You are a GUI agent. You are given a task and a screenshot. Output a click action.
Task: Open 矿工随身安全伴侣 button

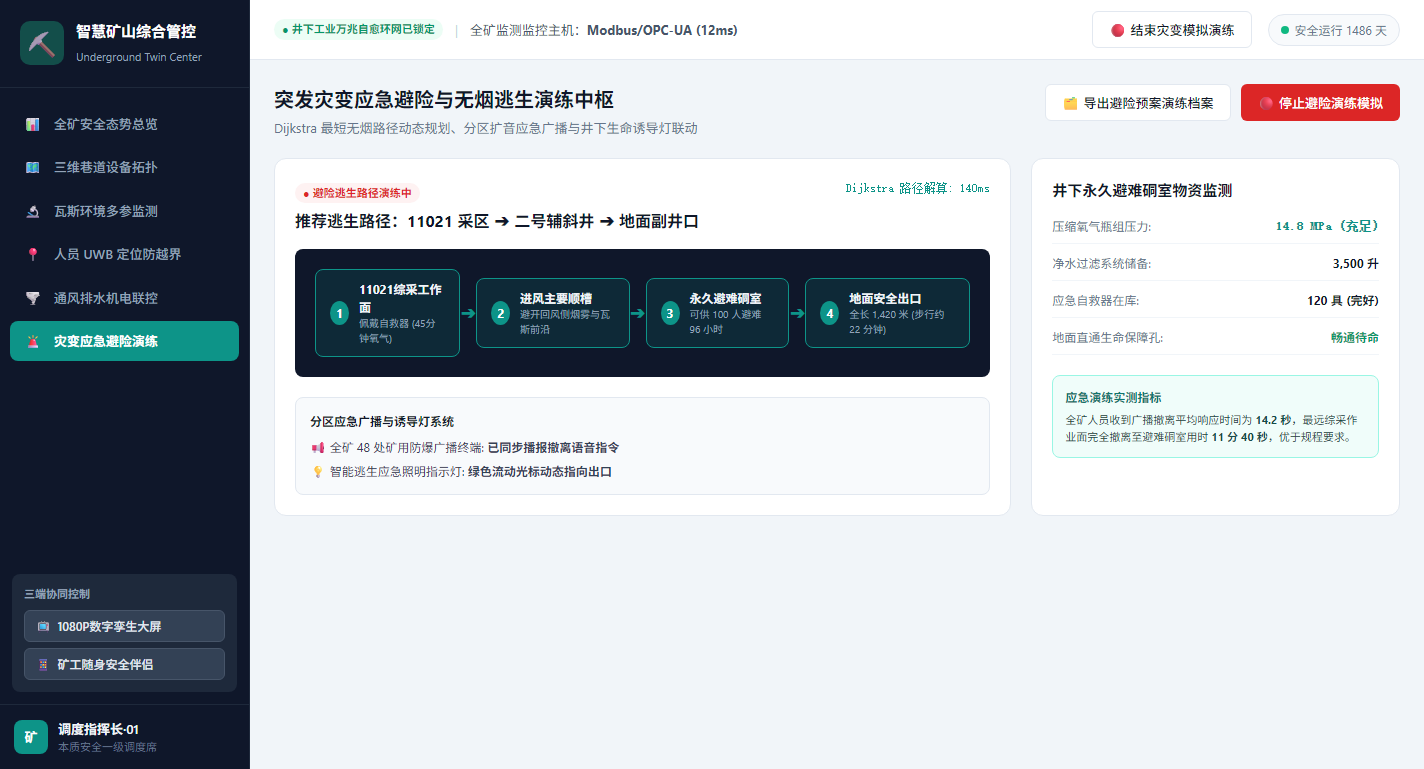124,665
